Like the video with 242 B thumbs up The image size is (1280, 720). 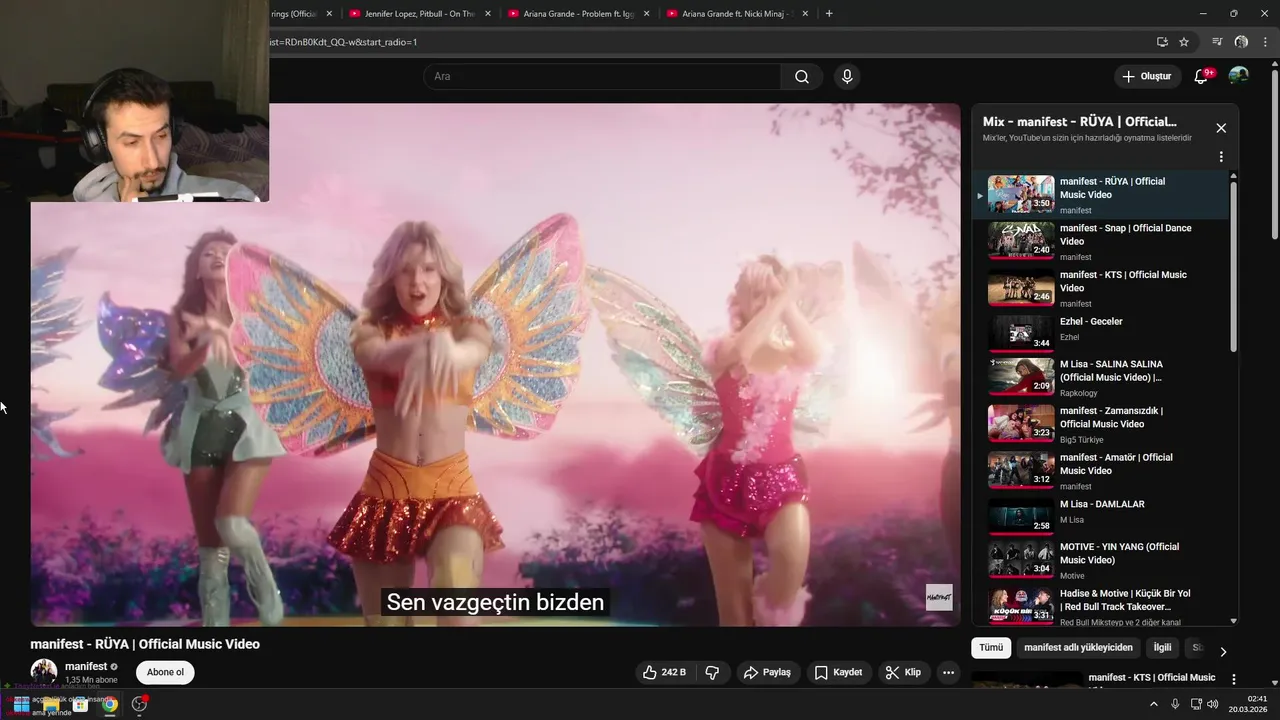tap(664, 673)
